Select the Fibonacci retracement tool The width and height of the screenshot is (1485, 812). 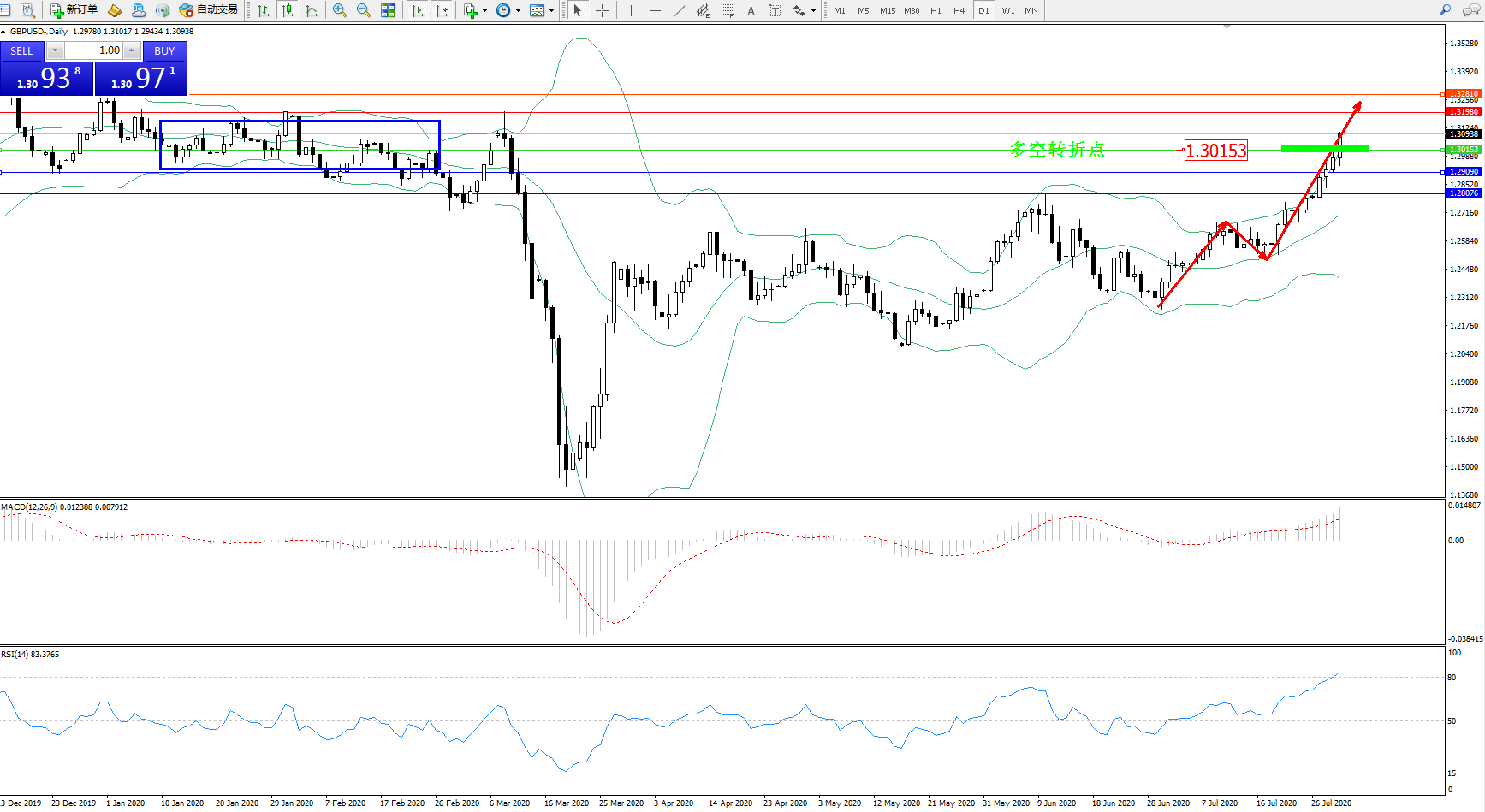pos(727,10)
